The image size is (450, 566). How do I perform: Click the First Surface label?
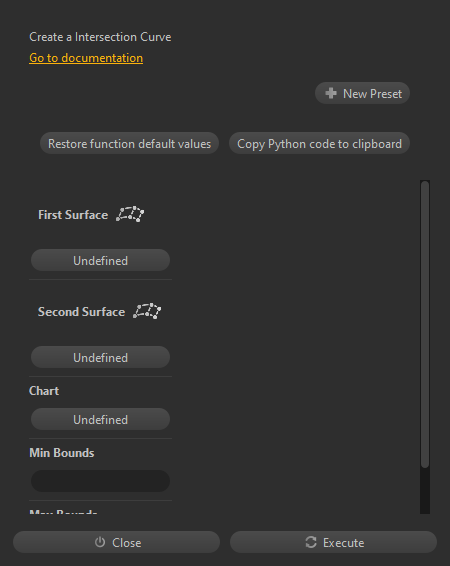[73, 215]
